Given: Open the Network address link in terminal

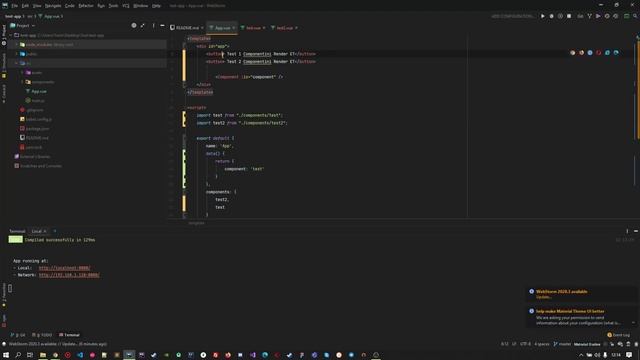Looking at the screenshot, I should 69,275.
